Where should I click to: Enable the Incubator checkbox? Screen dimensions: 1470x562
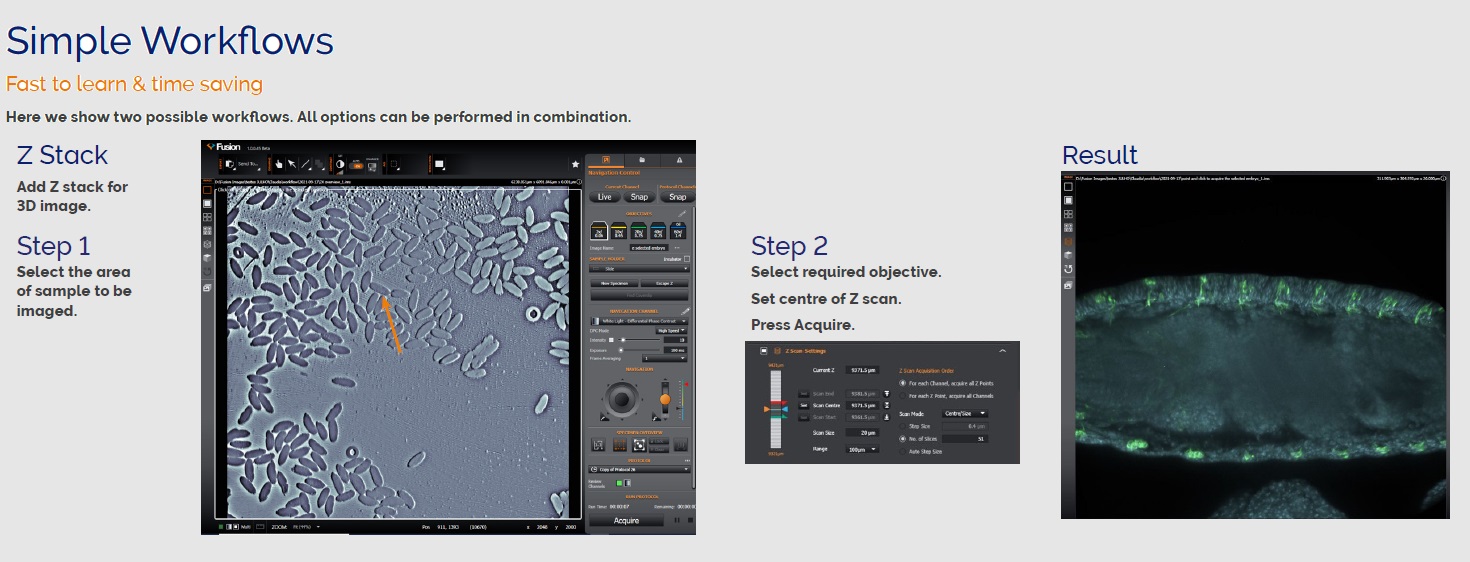pos(686,258)
